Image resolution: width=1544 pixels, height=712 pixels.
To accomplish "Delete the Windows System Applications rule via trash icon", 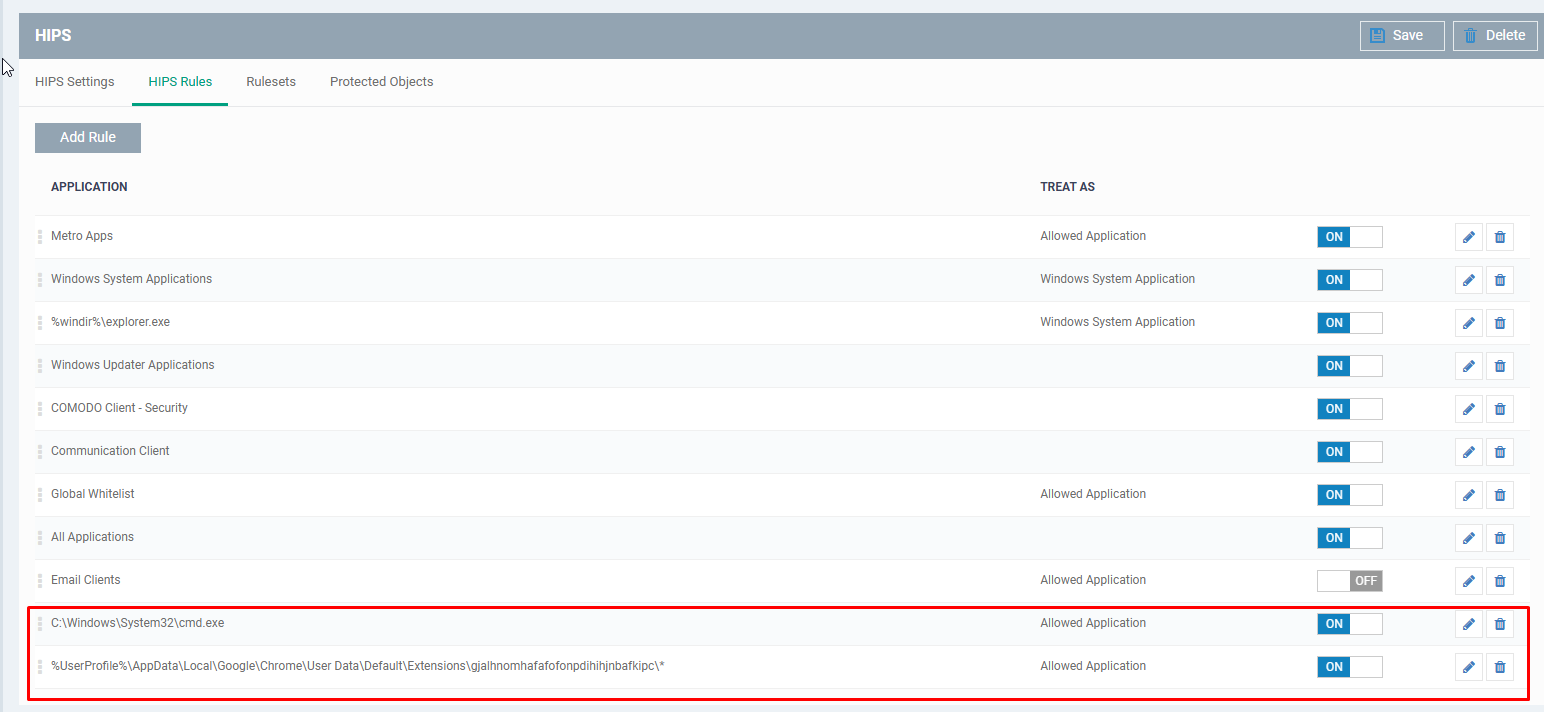I will [1499, 280].
